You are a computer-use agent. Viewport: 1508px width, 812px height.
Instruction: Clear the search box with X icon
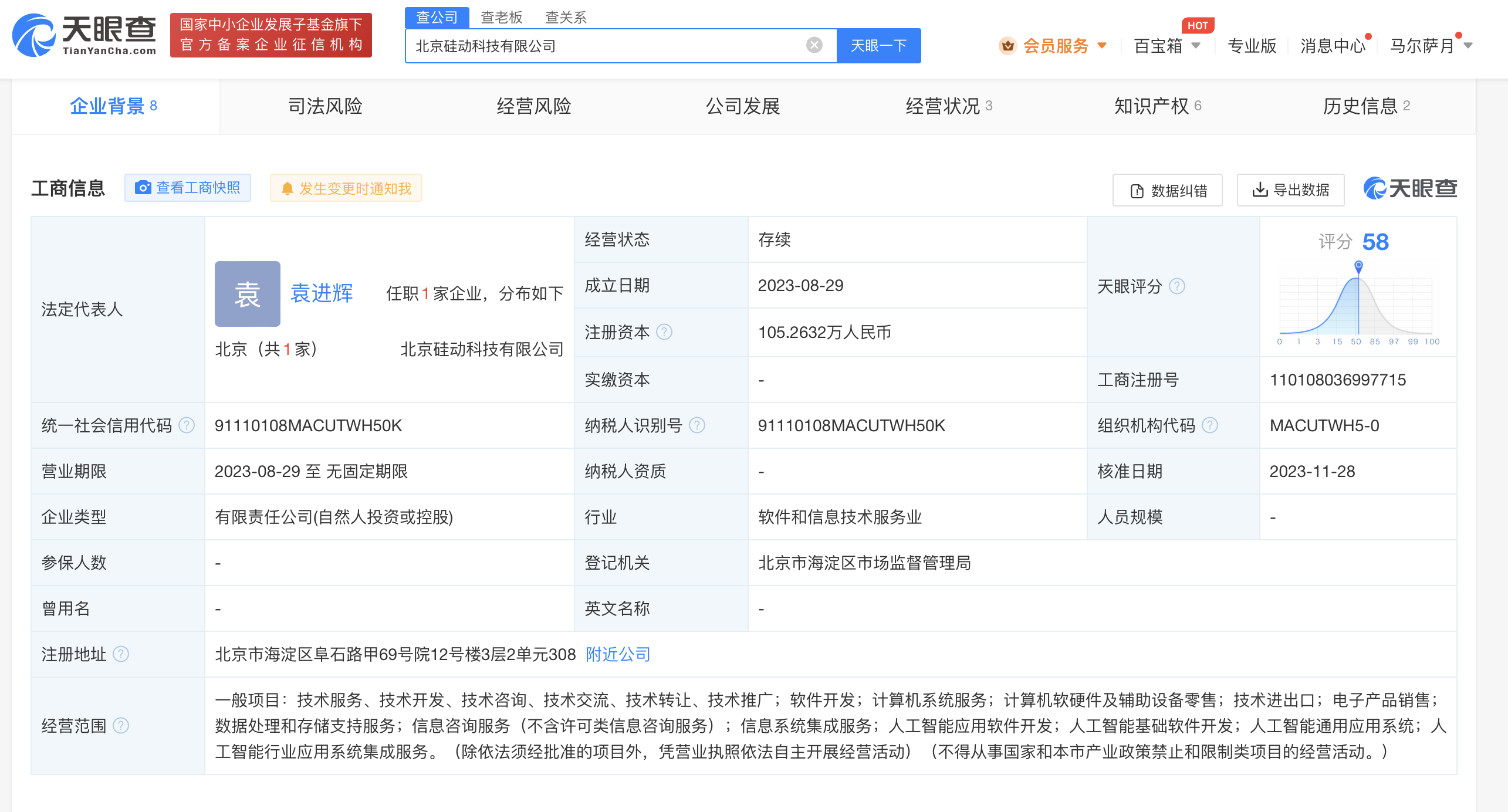813,45
